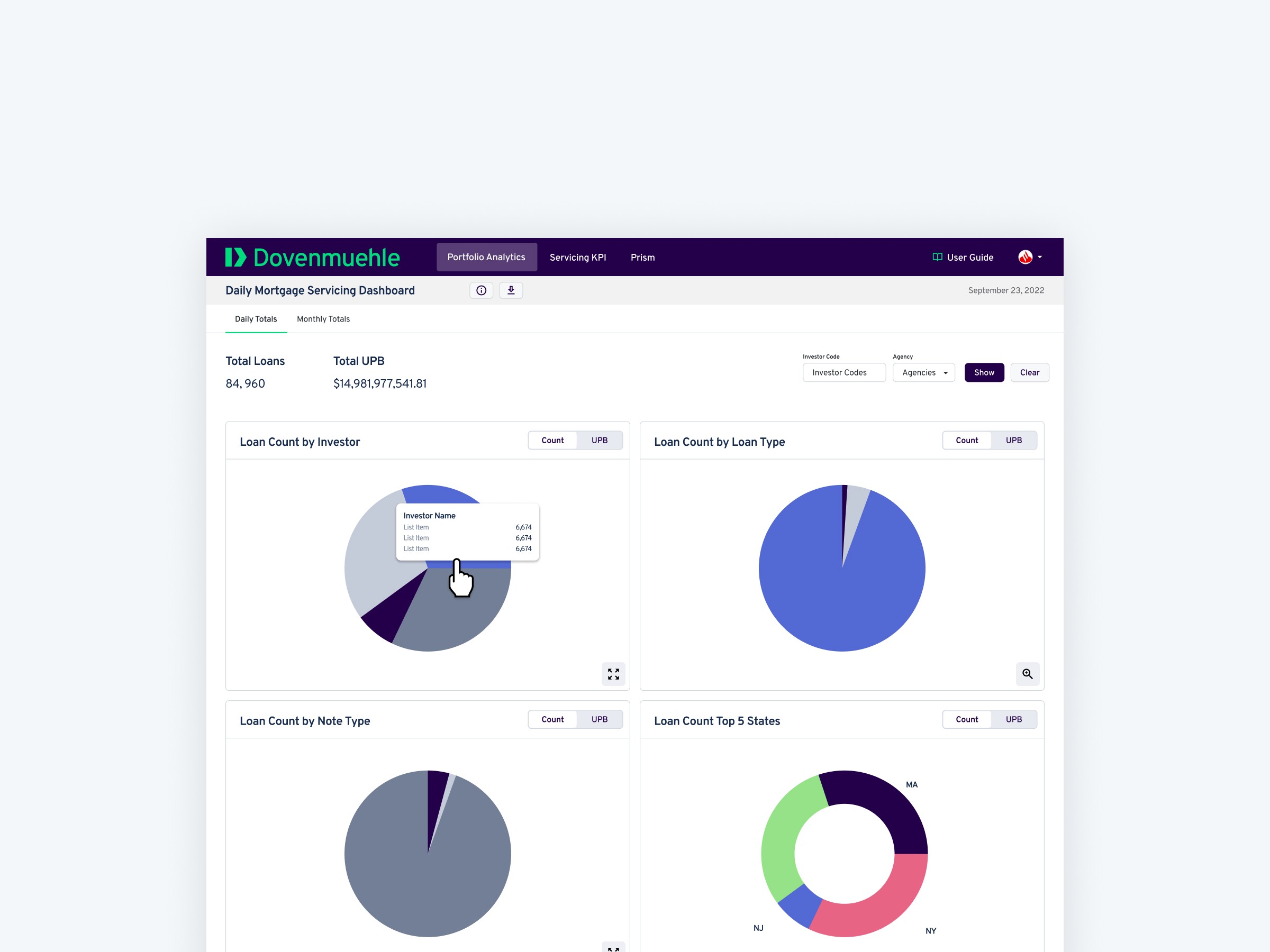The image size is (1270, 952).
Task: Click the Show button to apply filters
Action: coord(984,371)
